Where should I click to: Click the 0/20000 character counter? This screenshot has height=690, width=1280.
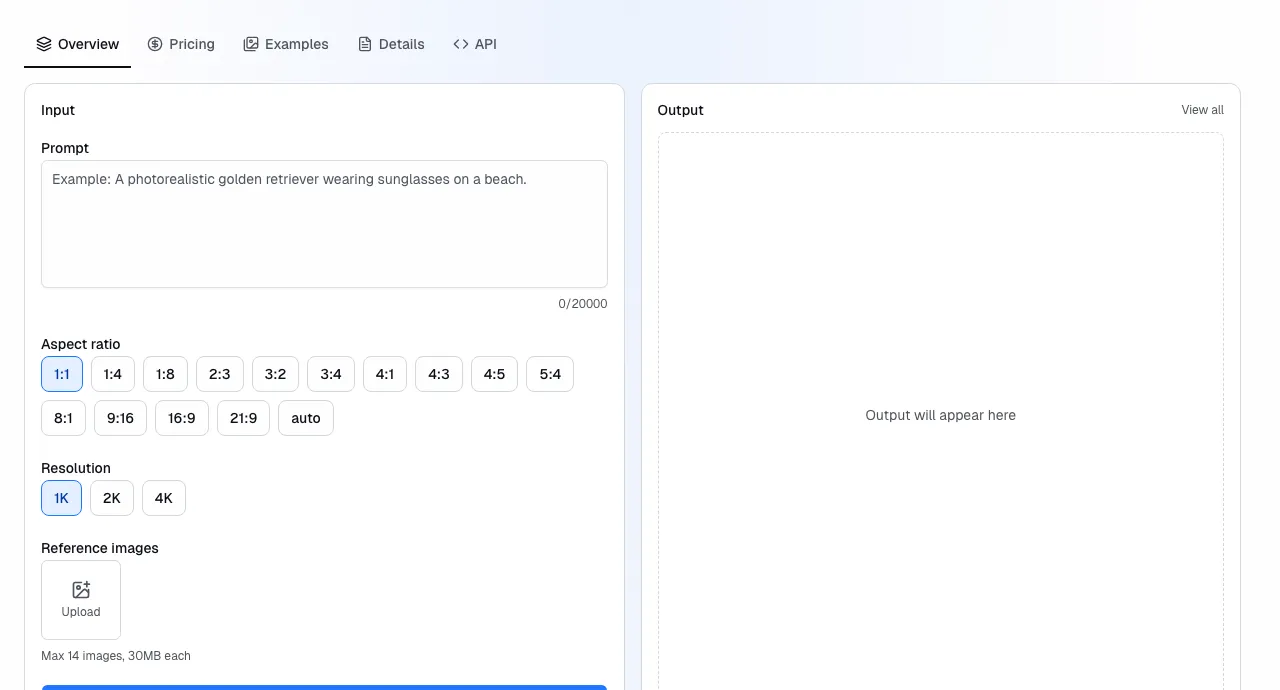click(583, 304)
